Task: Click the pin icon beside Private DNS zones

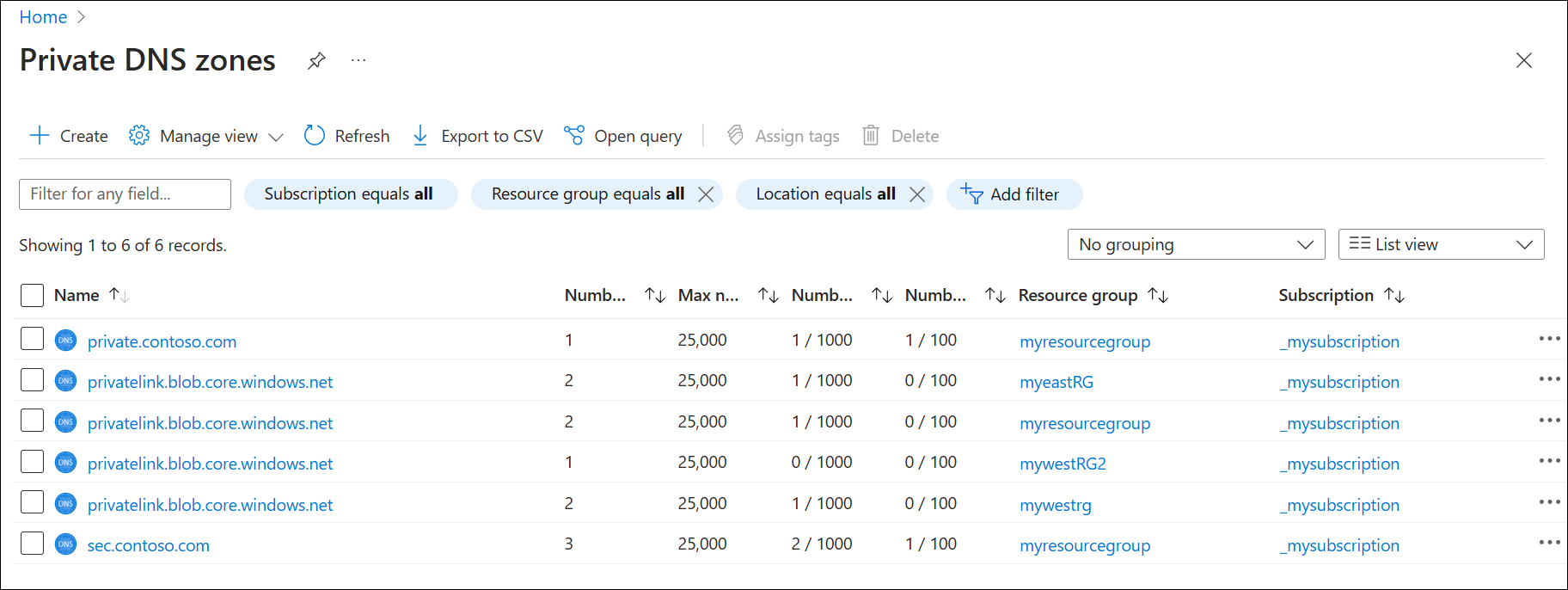Action: pyautogui.click(x=316, y=60)
